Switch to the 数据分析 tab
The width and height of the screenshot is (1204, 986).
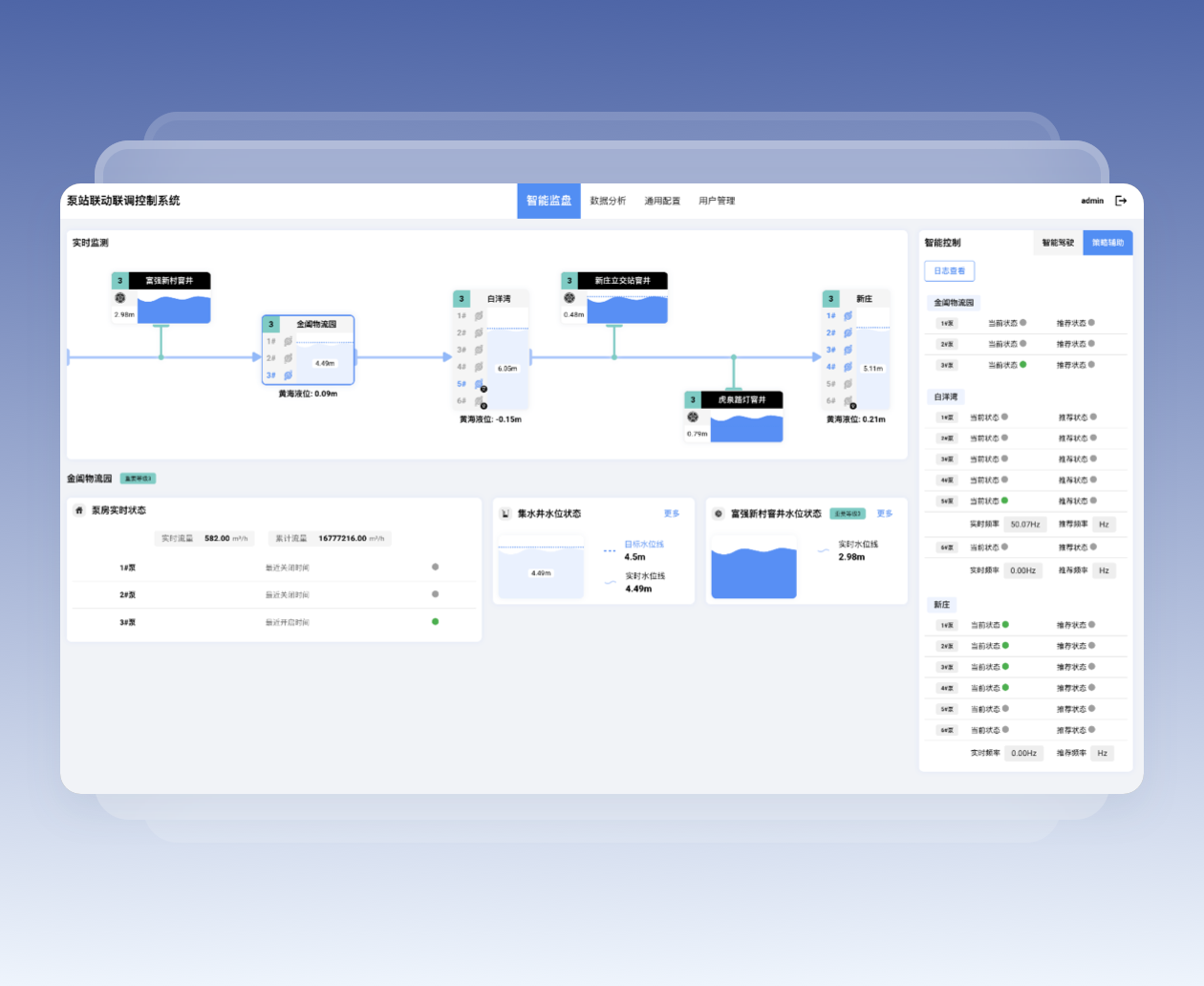(608, 201)
